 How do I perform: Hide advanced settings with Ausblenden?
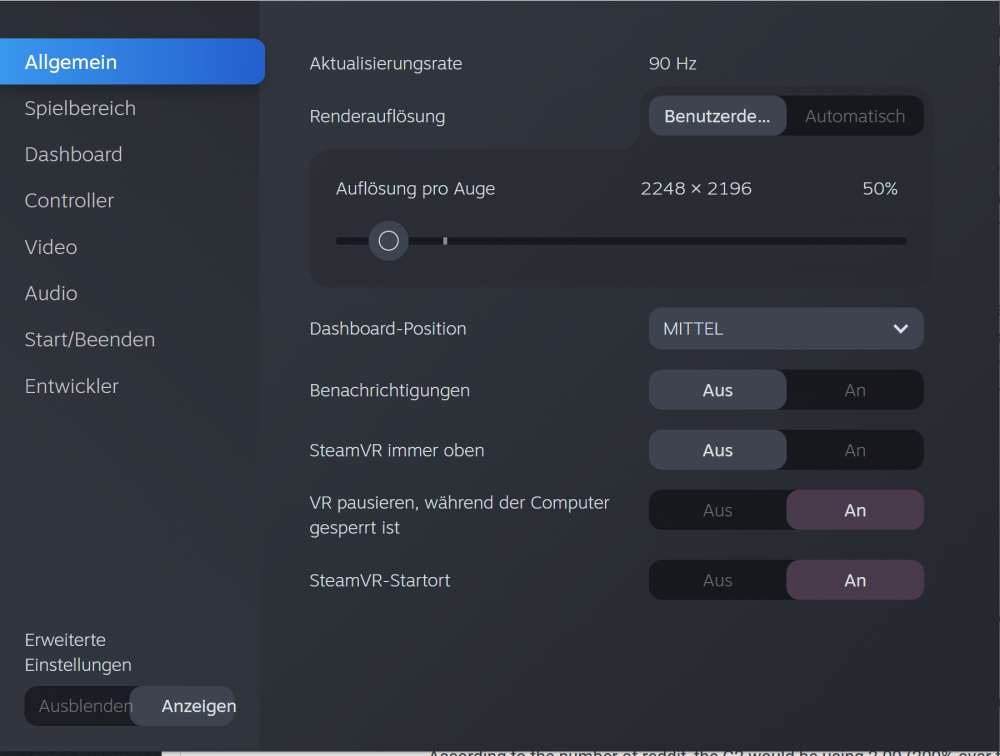coord(85,706)
